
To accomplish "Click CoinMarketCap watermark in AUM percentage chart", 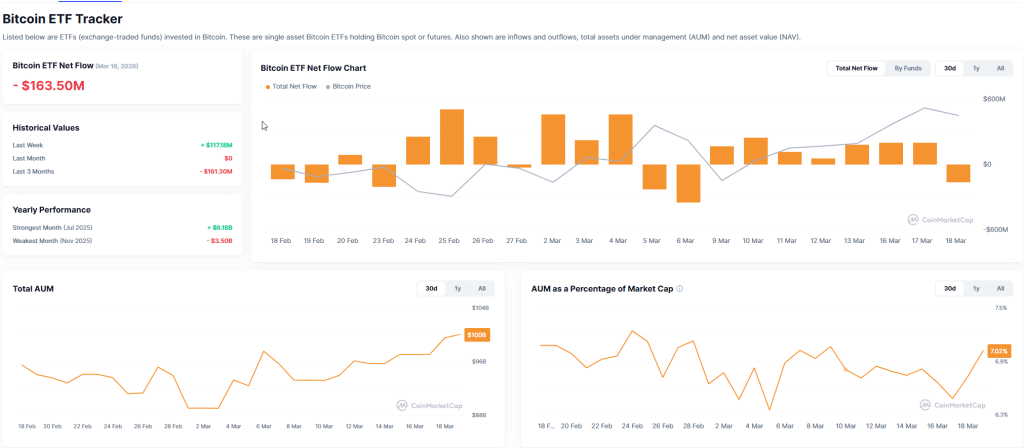I will pyautogui.click(x=941, y=405).
